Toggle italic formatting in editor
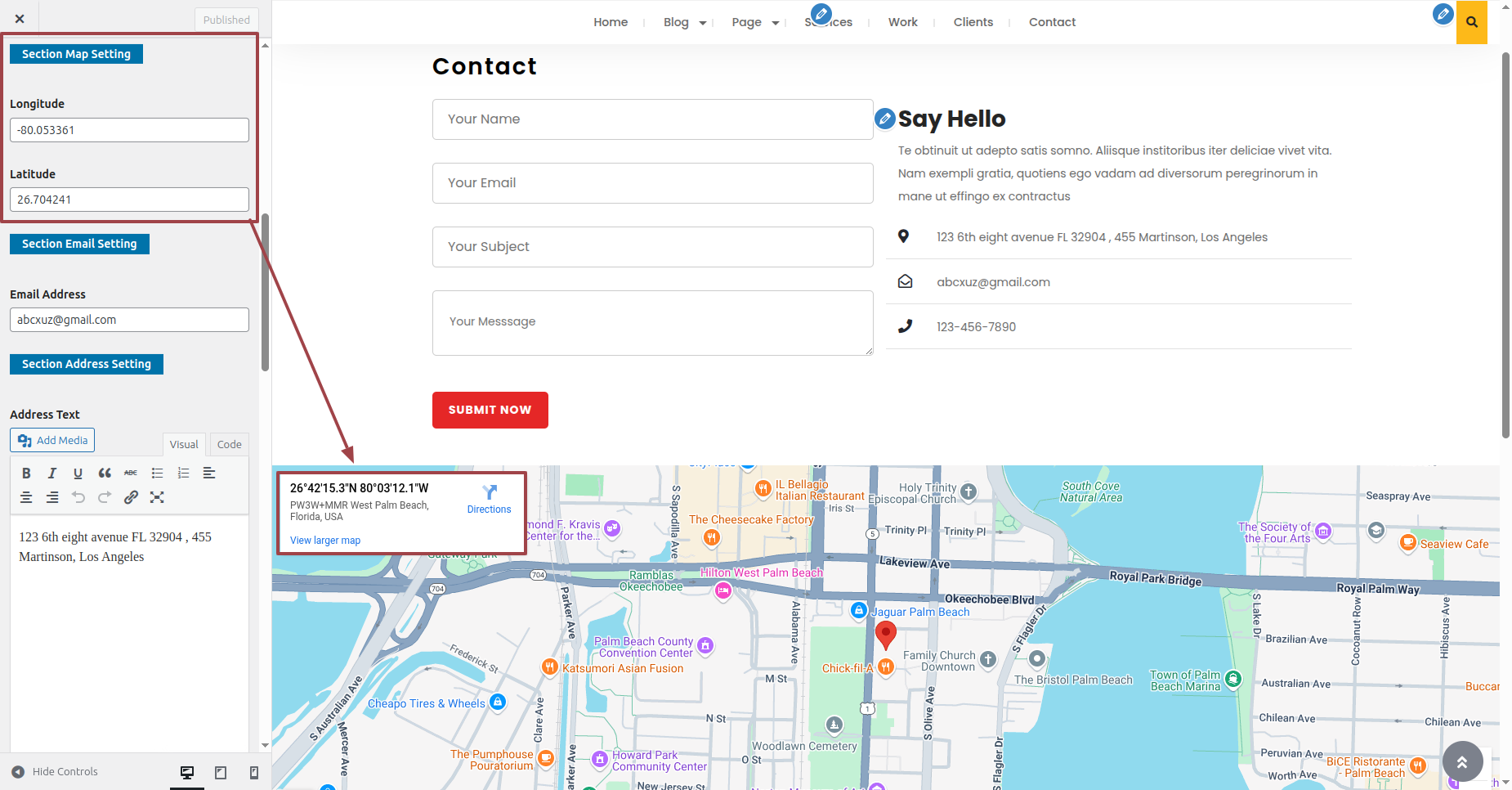Screen dimensions: 1512x790 [x=52, y=473]
